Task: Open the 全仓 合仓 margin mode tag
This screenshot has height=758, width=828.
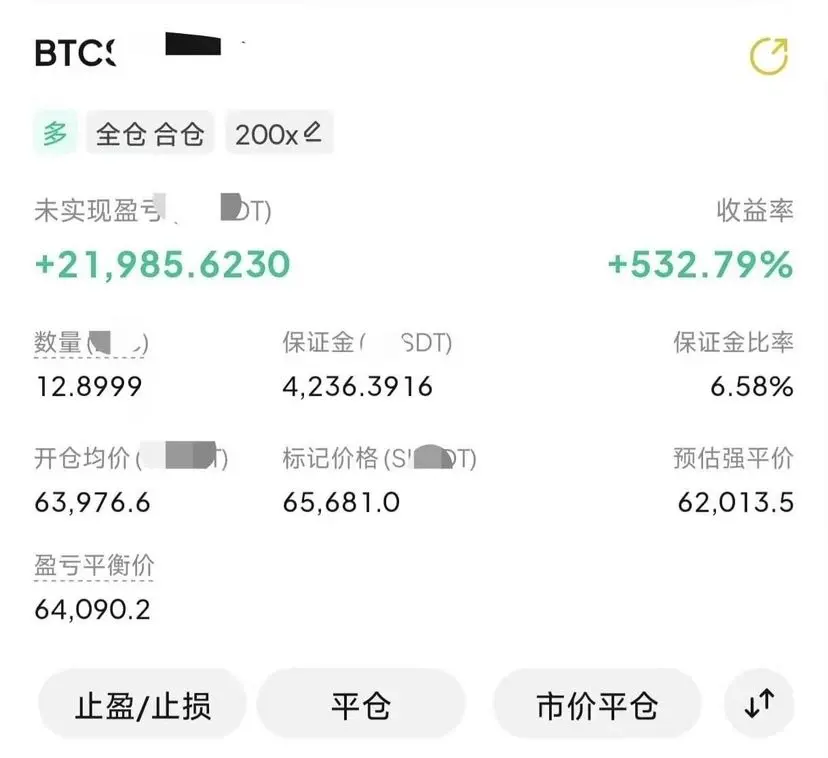Action: click(x=150, y=133)
